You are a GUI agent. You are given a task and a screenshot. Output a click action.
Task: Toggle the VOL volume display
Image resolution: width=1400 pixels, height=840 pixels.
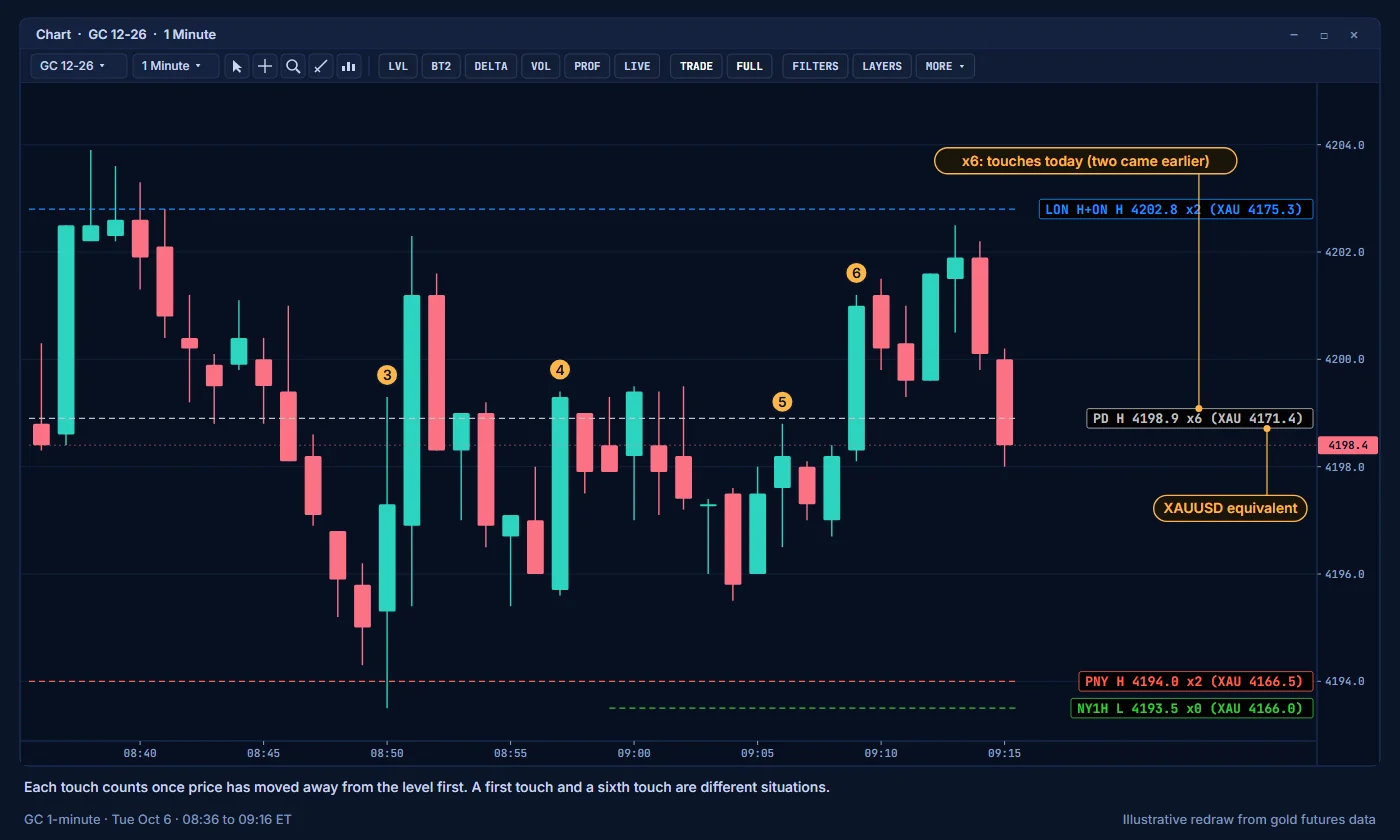(x=541, y=66)
